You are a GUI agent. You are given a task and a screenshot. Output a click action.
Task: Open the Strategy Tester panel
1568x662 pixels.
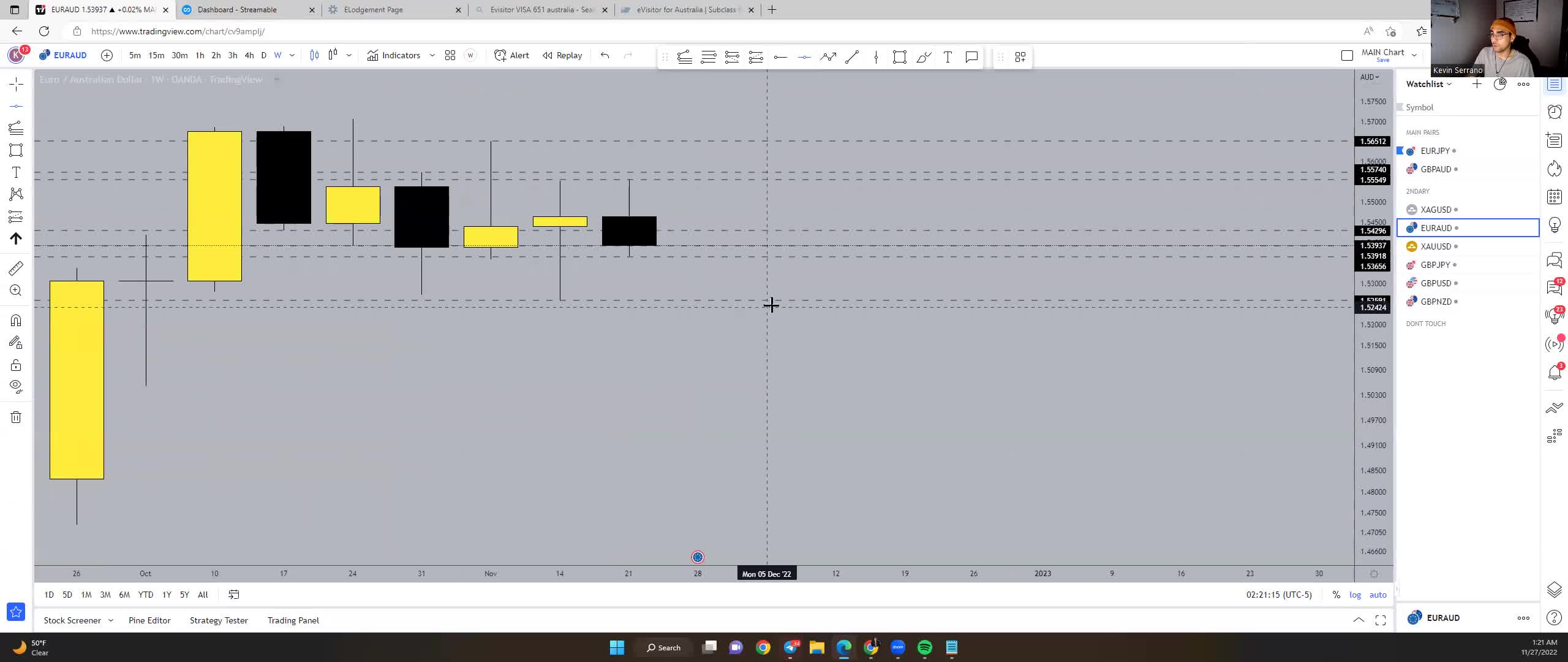tap(219, 620)
